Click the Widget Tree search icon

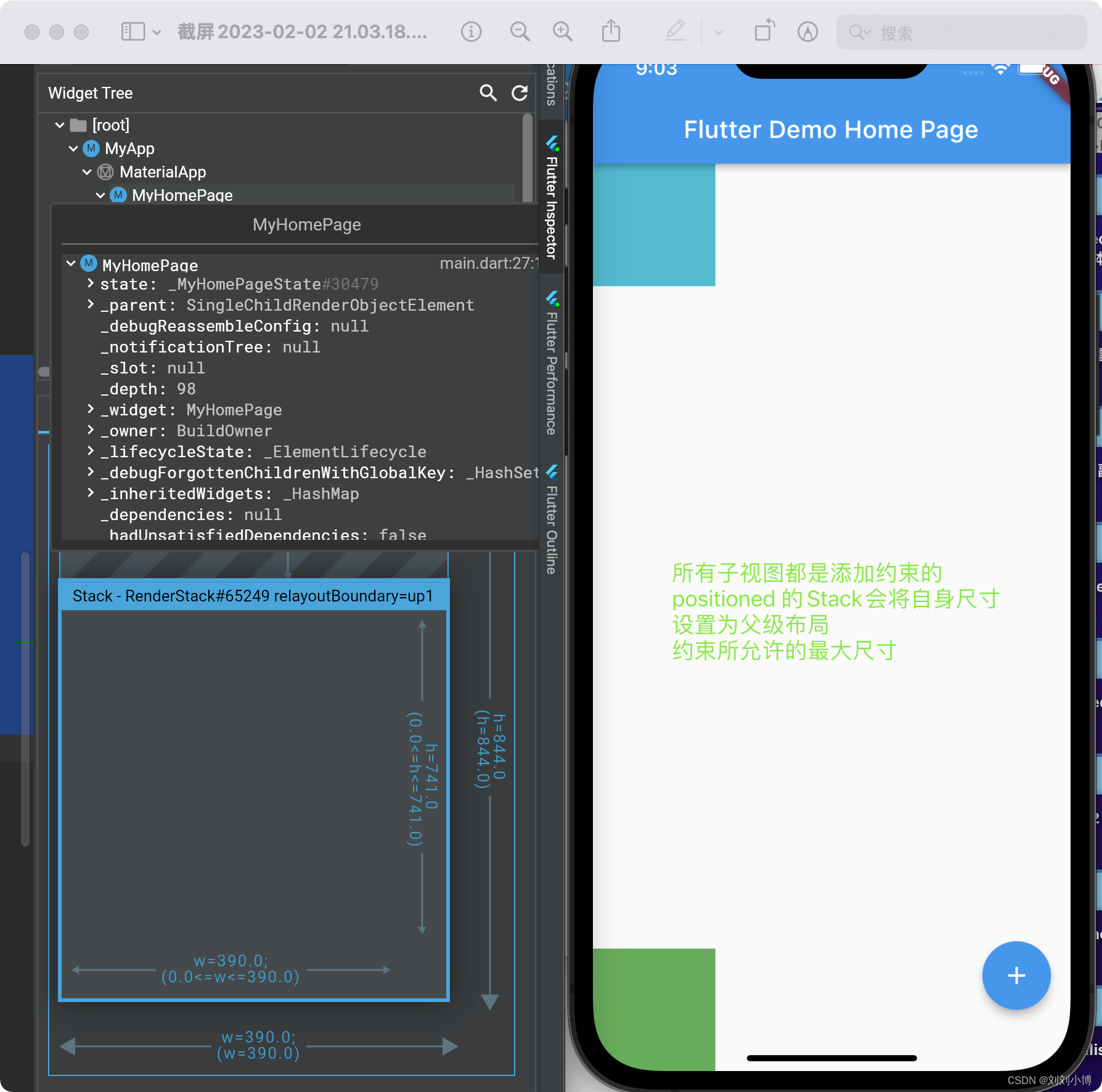[488, 93]
